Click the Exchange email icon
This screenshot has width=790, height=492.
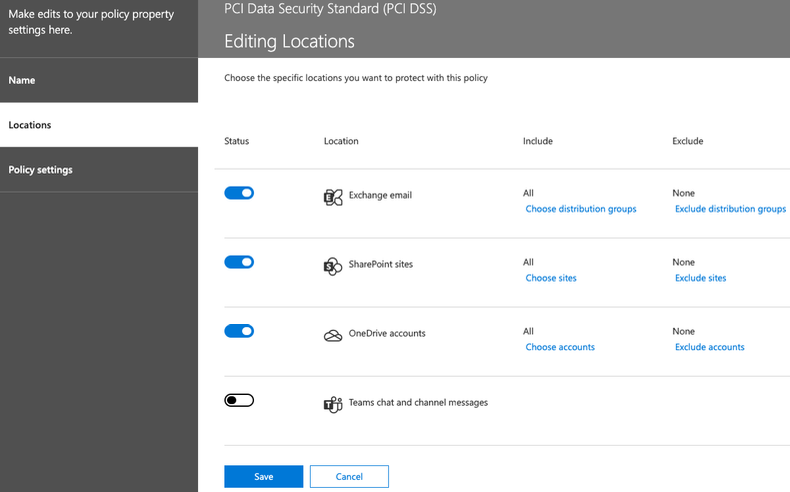(x=333, y=197)
